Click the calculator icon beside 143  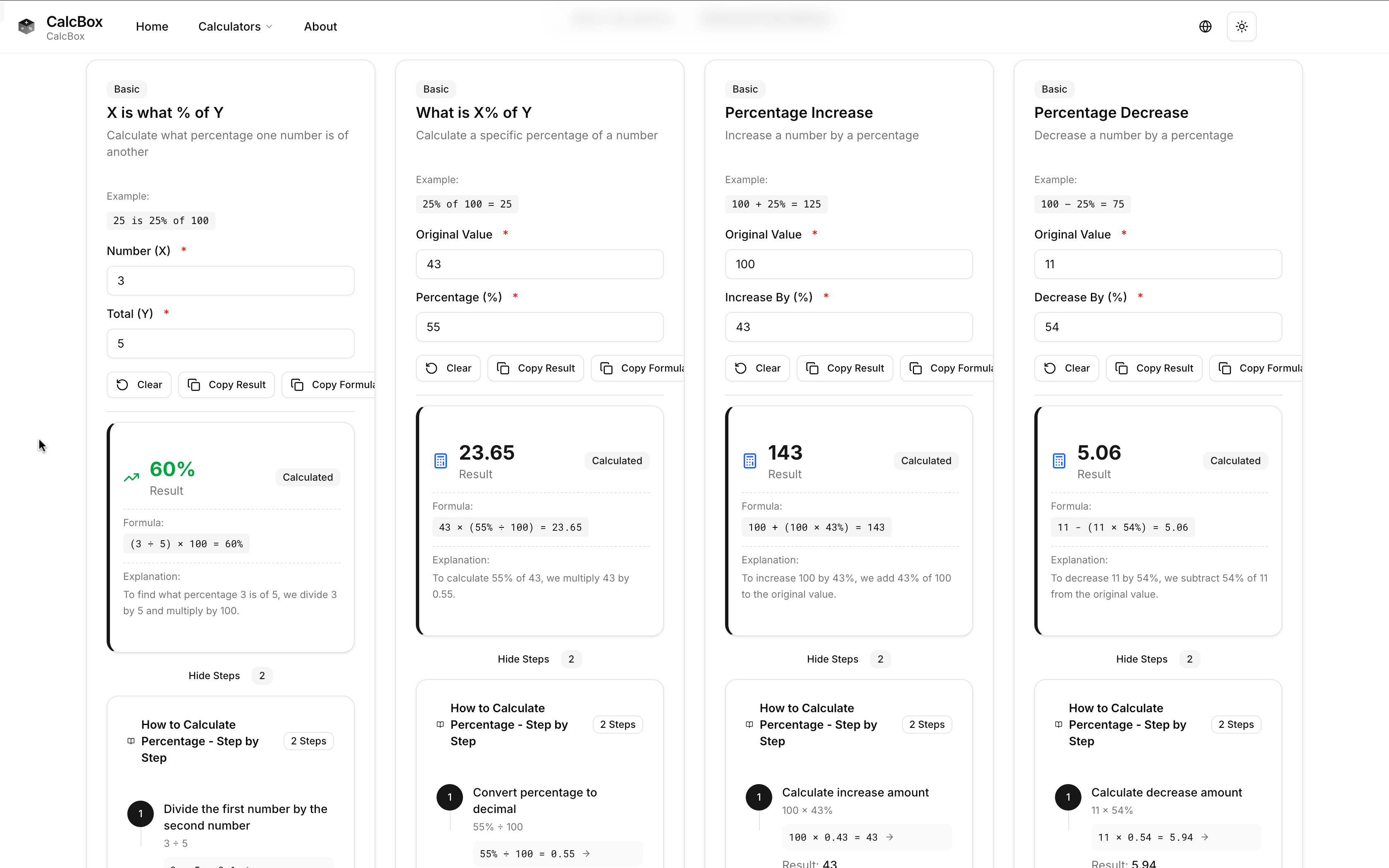(x=749, y=460)
